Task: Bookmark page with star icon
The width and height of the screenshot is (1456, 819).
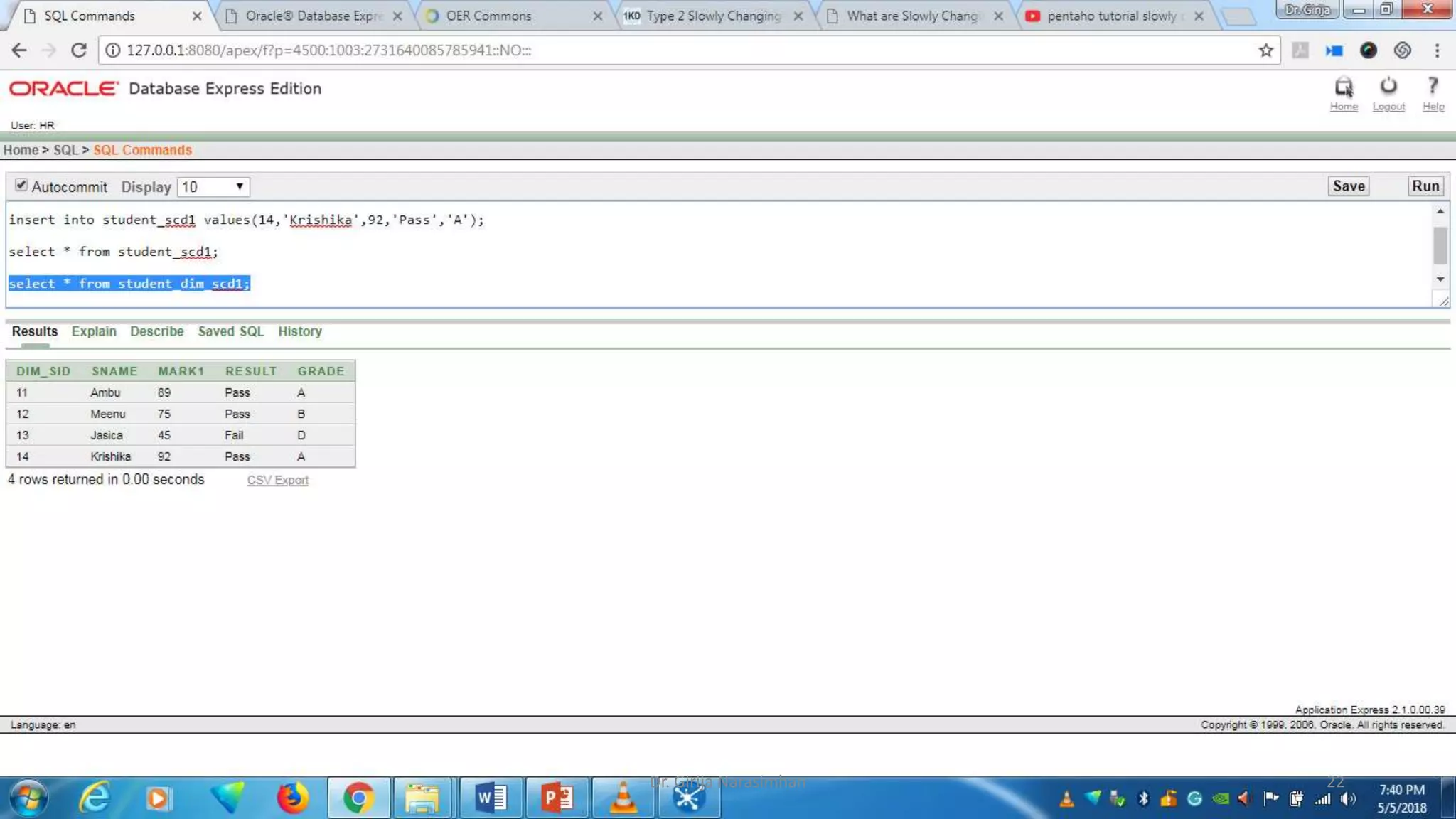Action: pos(1265,50)
